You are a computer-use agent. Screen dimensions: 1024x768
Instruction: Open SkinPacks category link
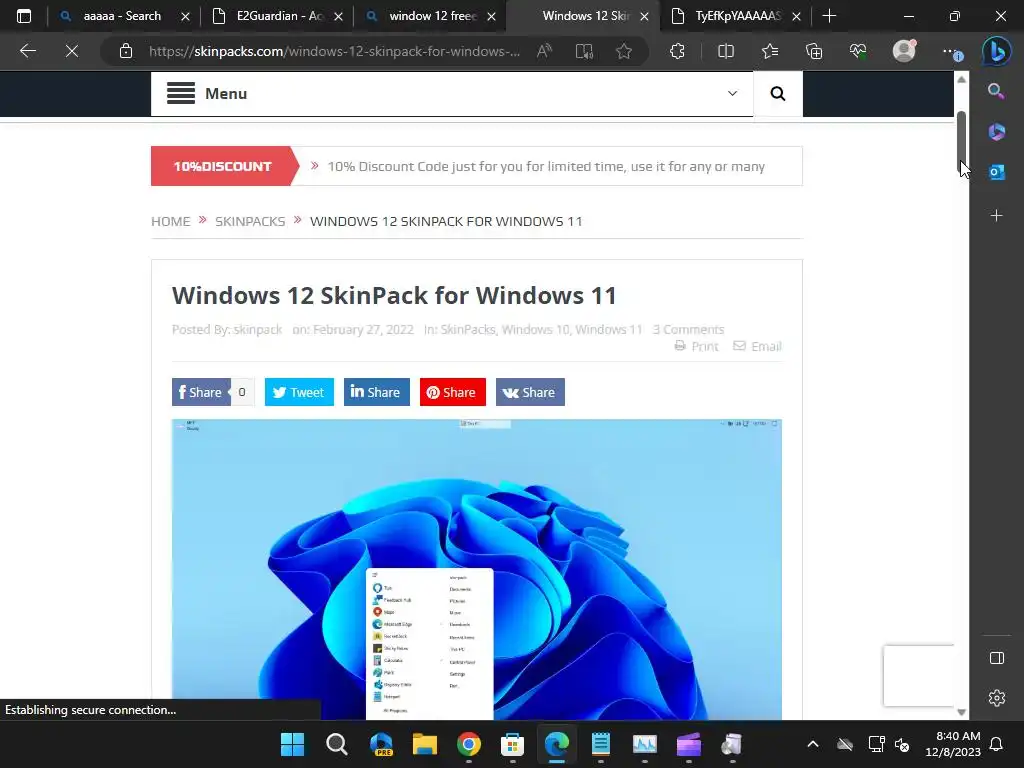(x=468, y=329)
